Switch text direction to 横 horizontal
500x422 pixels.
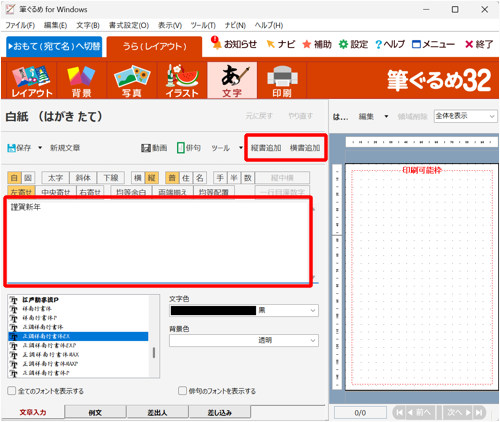138,178
